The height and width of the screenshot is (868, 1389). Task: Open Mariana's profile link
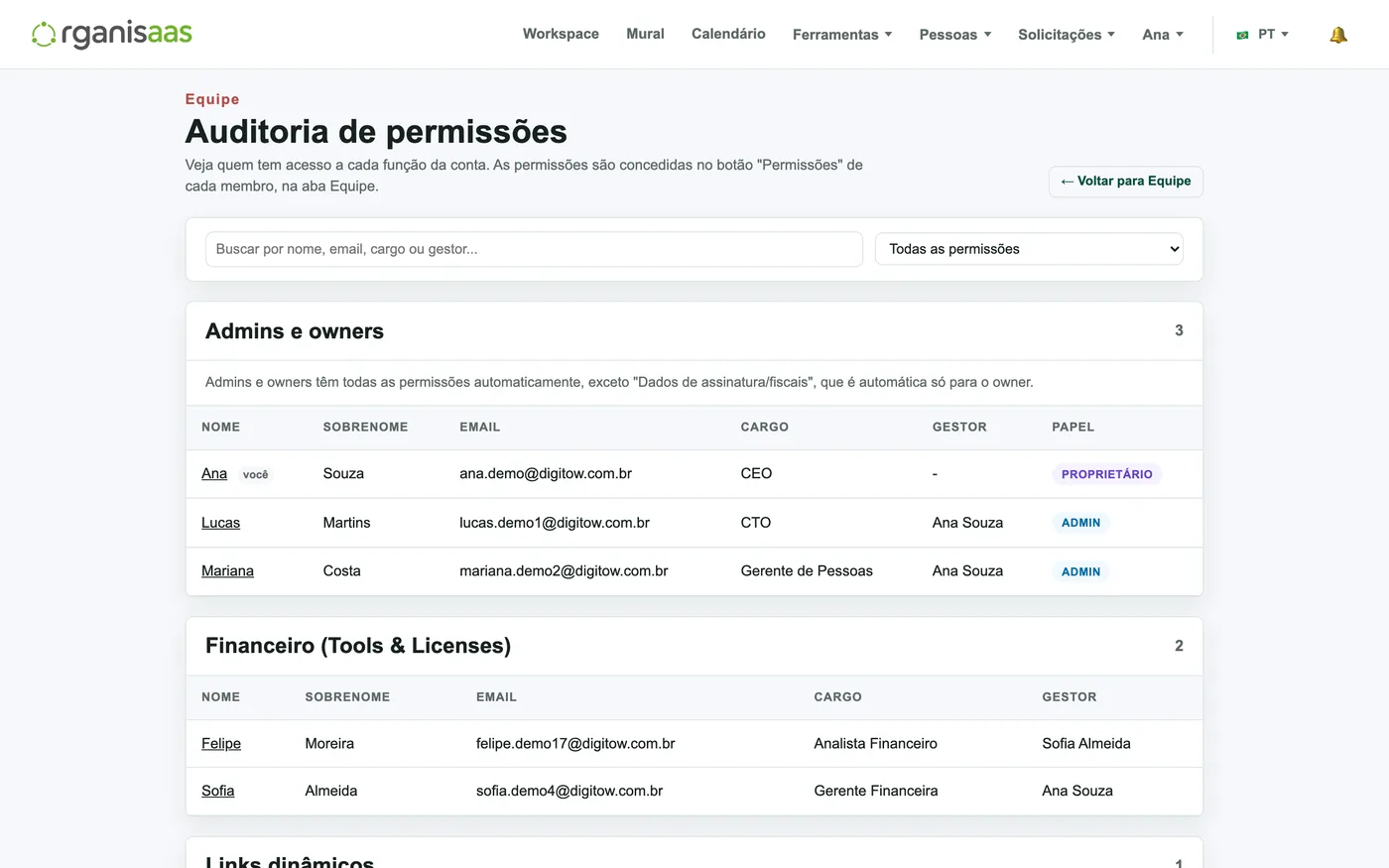tap(227, 570)
